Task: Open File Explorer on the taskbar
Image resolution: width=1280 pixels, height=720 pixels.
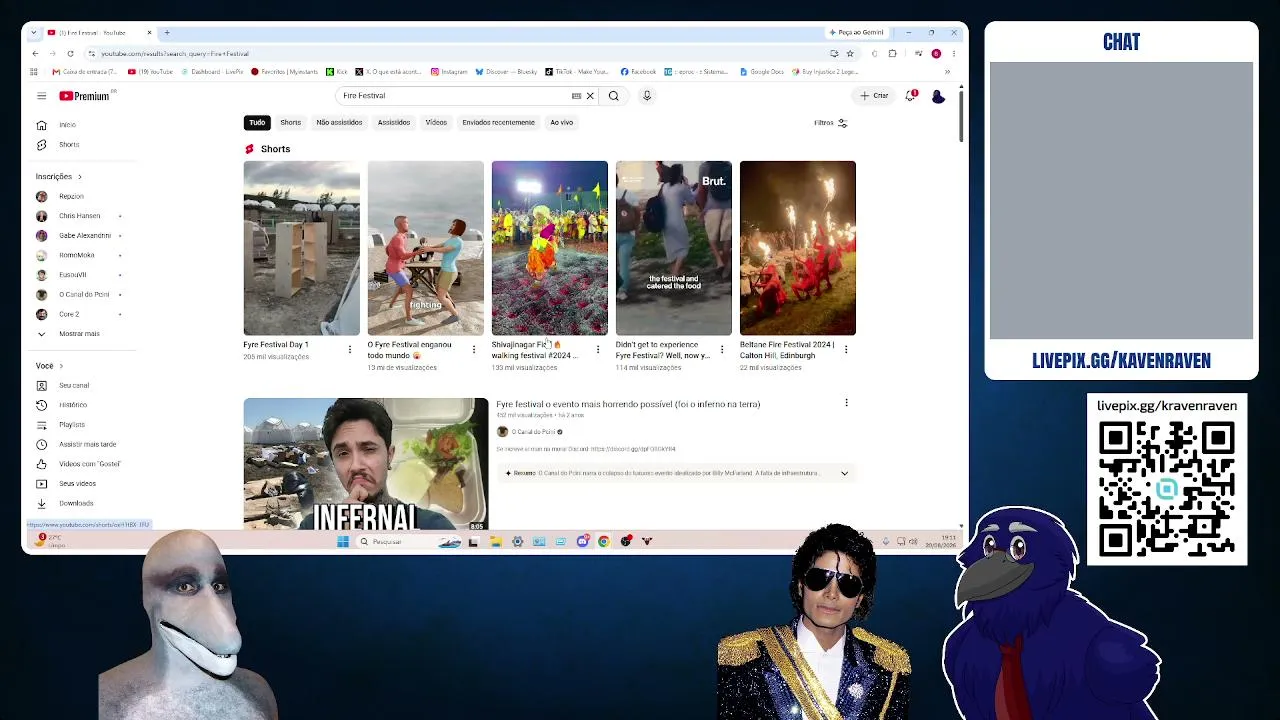Action: coord(495,542)
